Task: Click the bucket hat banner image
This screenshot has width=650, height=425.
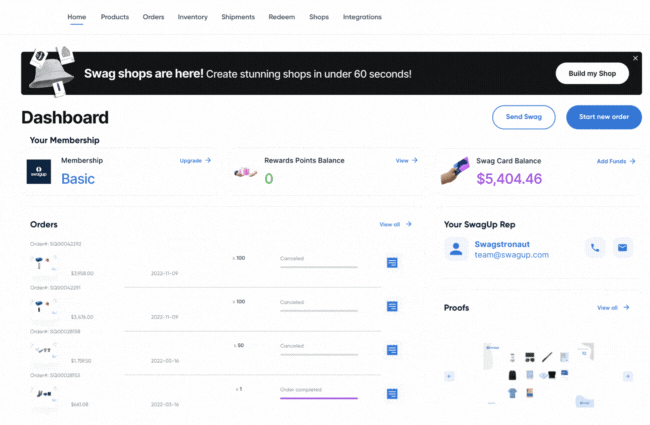Action: click(x=52, y=72)
